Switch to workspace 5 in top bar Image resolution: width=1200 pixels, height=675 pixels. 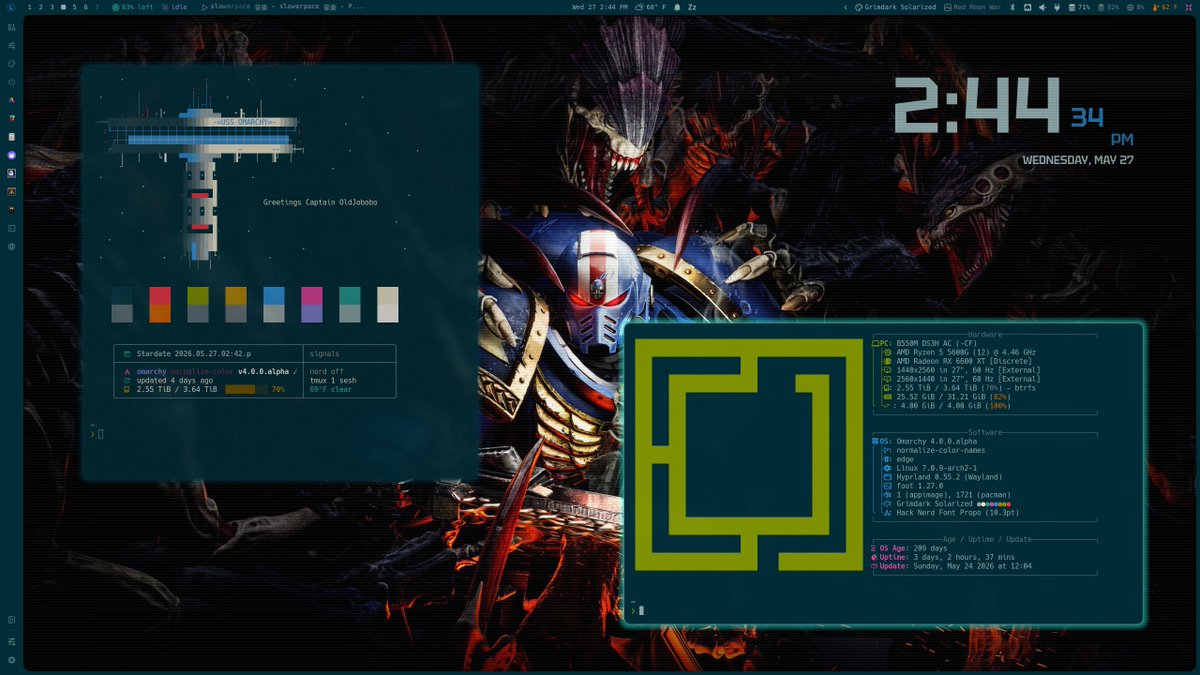click(74, 7)
